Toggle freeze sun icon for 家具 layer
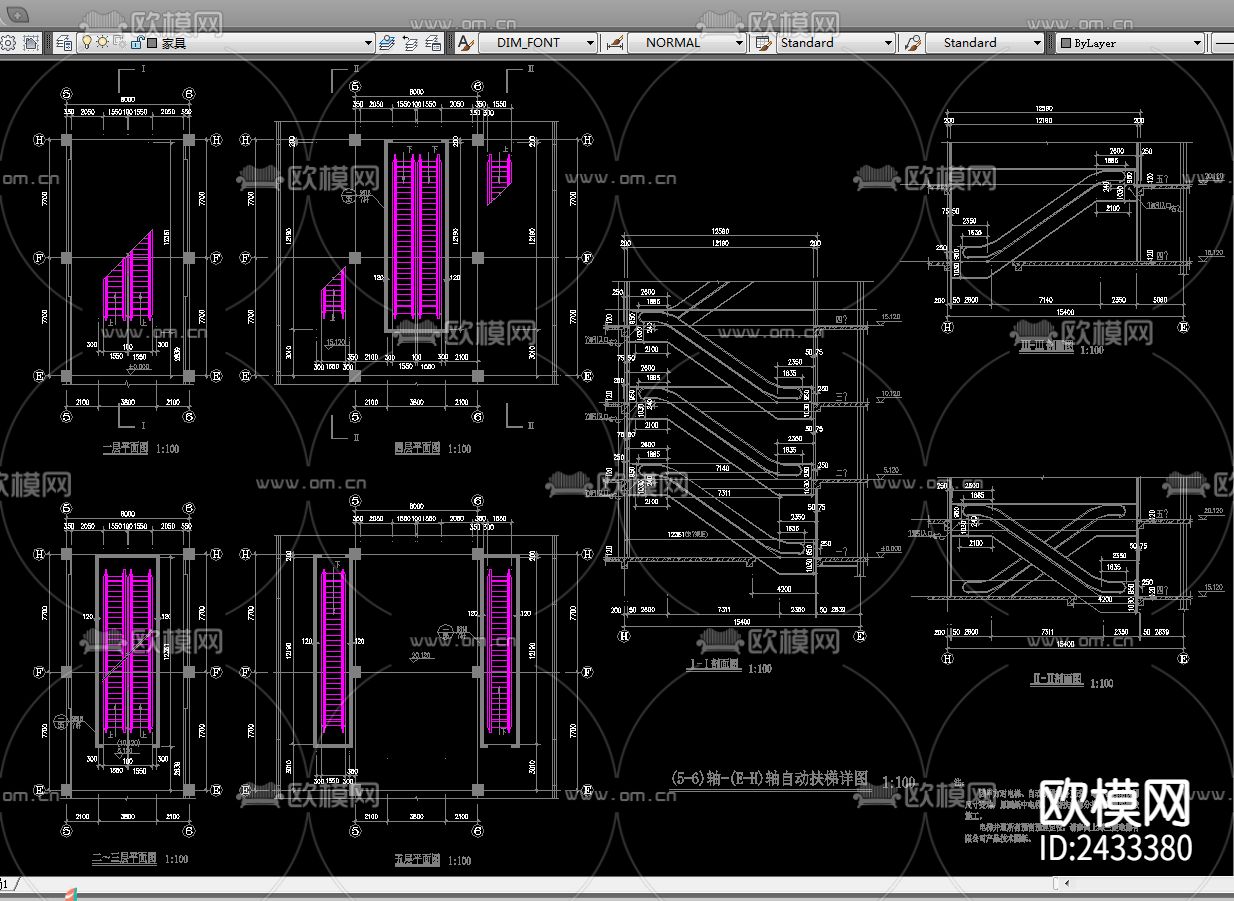Viewport: 1234px width, 901px height. pyautogui.click(x=102, y=43)
